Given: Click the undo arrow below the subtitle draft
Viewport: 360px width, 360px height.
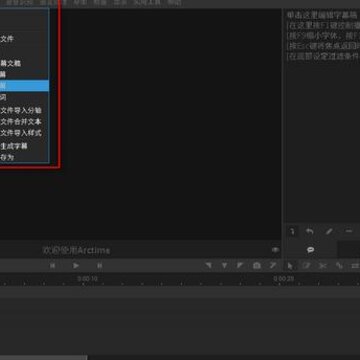Looking at the screenshot, I should pyautogui.click(x=310, y=231).
